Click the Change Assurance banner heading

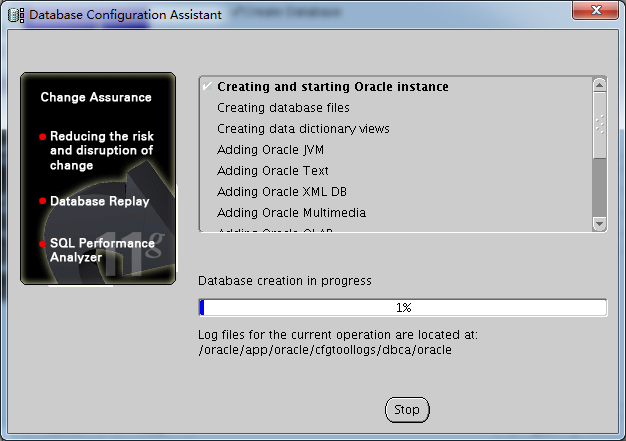point(96,97)
